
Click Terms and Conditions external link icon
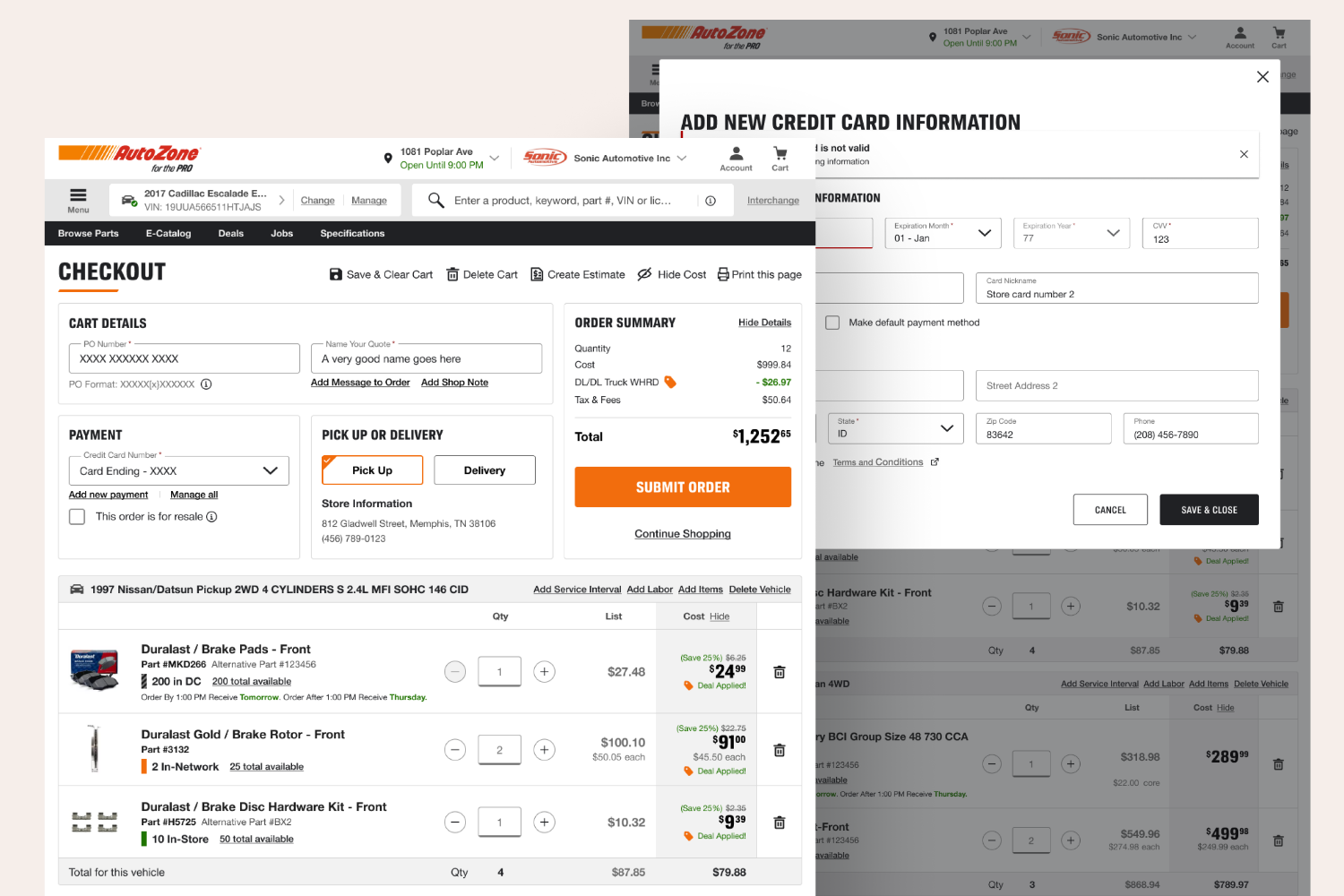click(935, 462)
